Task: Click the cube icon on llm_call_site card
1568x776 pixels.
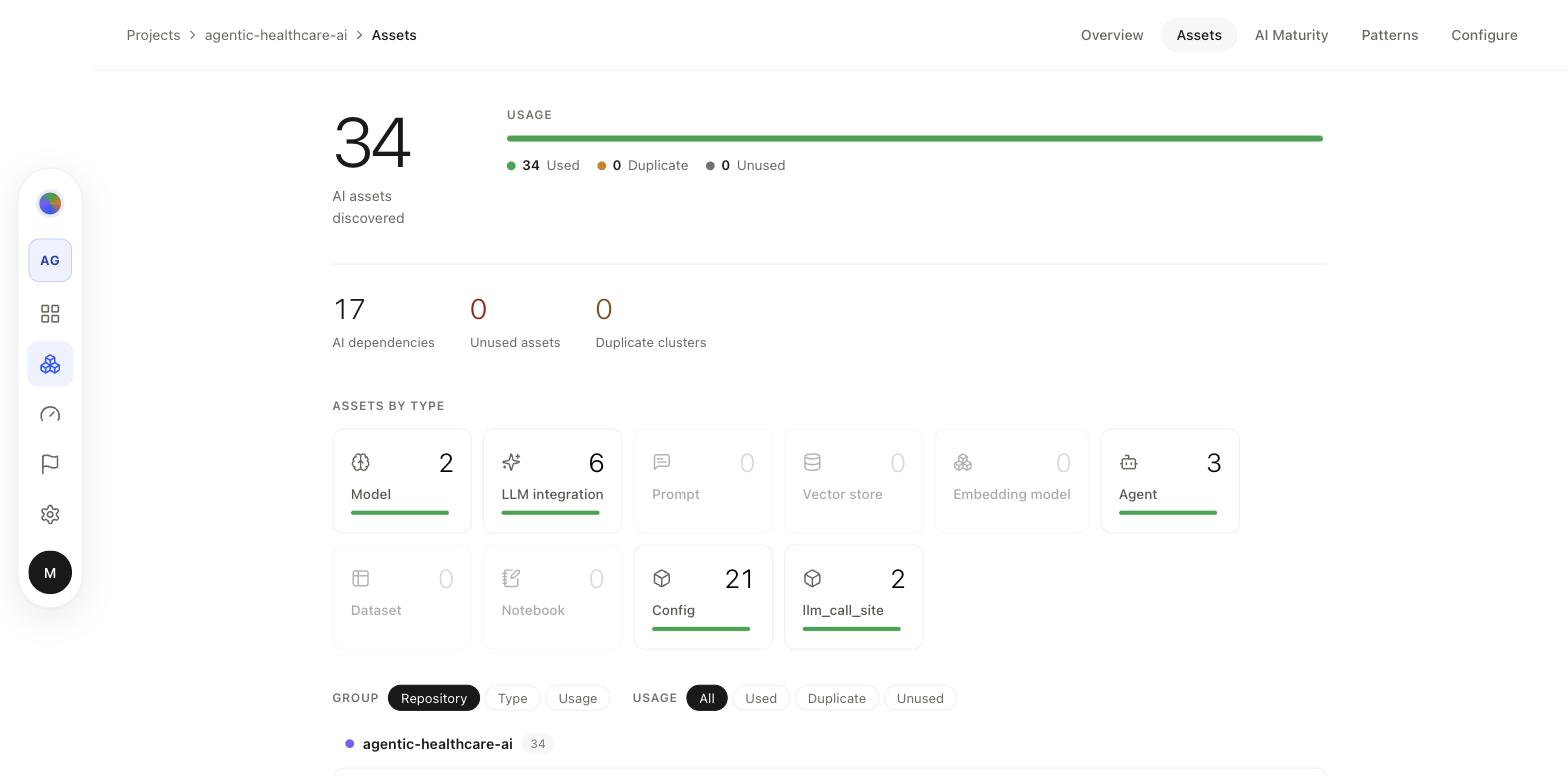Action: [812, 578]
